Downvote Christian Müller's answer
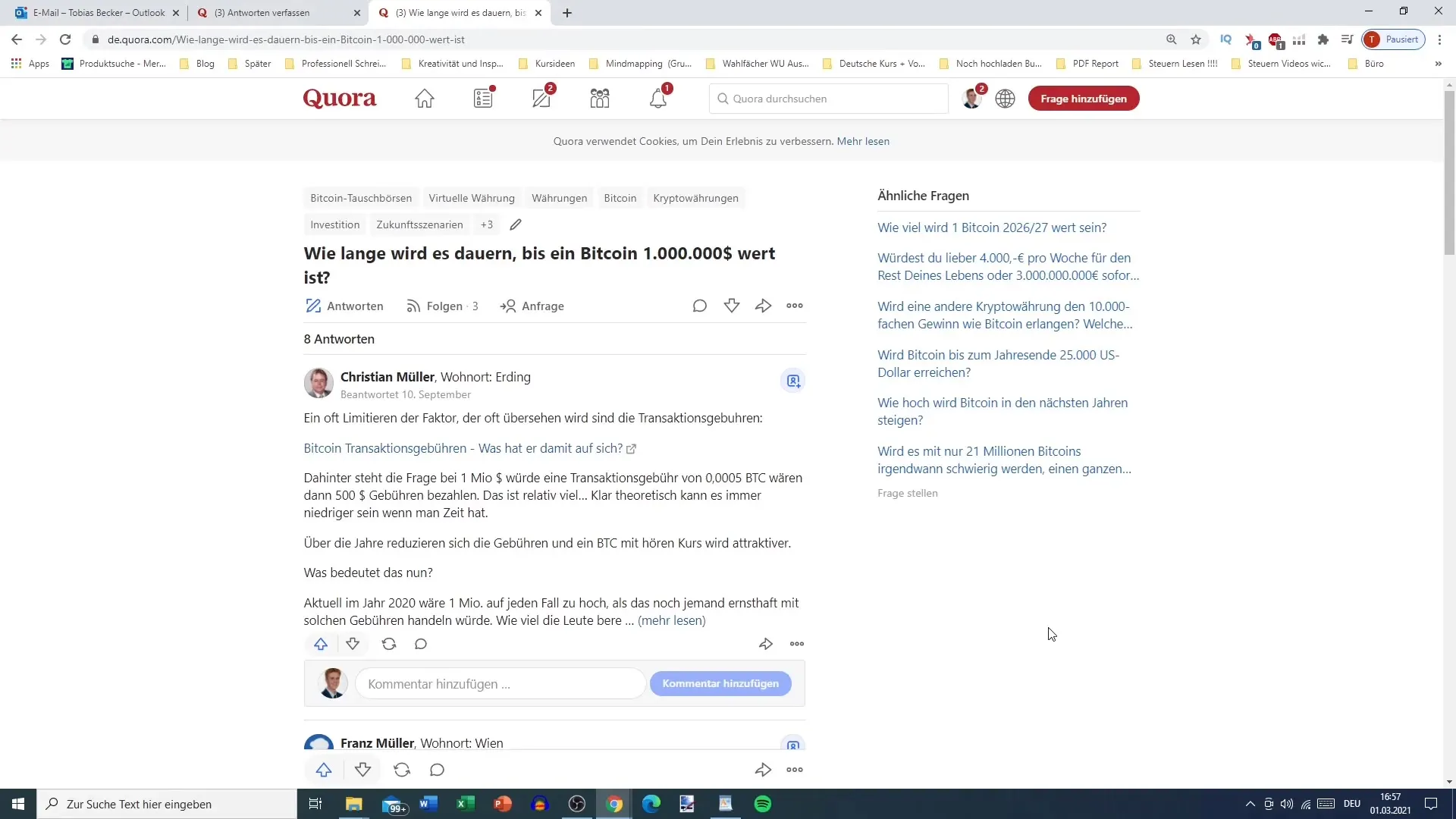Viewport: 1456px width, 819px height. point(353,644)
